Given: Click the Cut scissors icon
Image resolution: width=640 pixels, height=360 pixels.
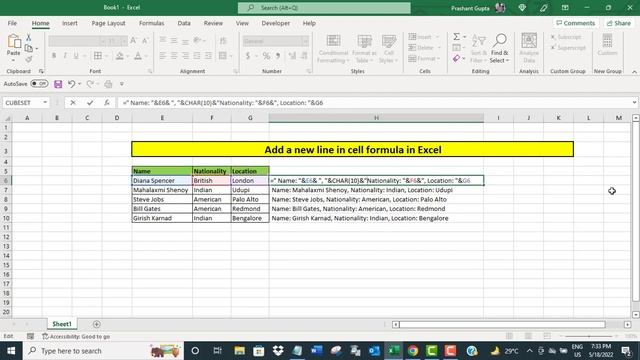Looking at the screenshot, I should pos(29,38).
